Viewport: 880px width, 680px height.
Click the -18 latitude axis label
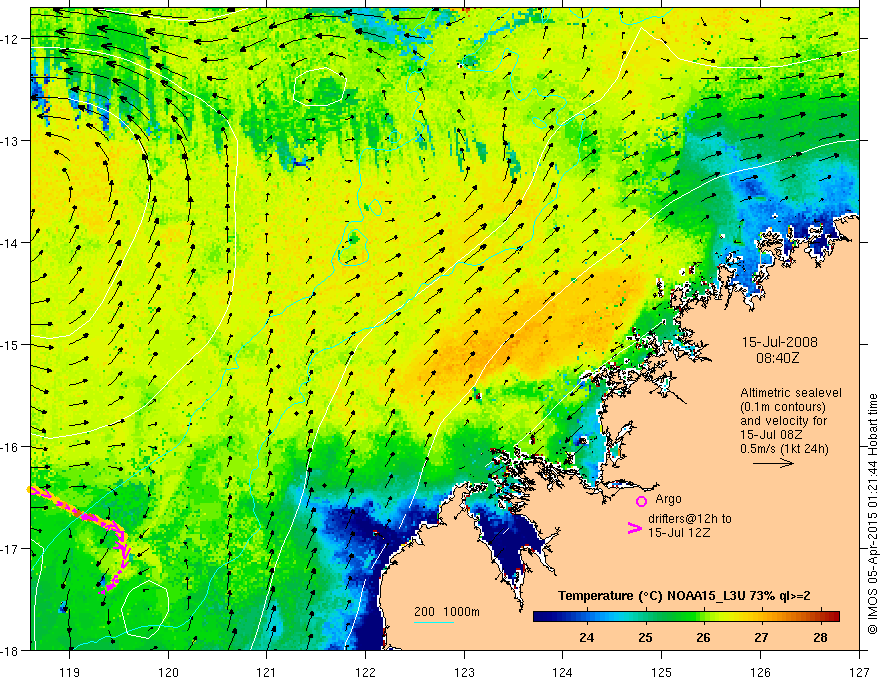click(x=11, y=651)
